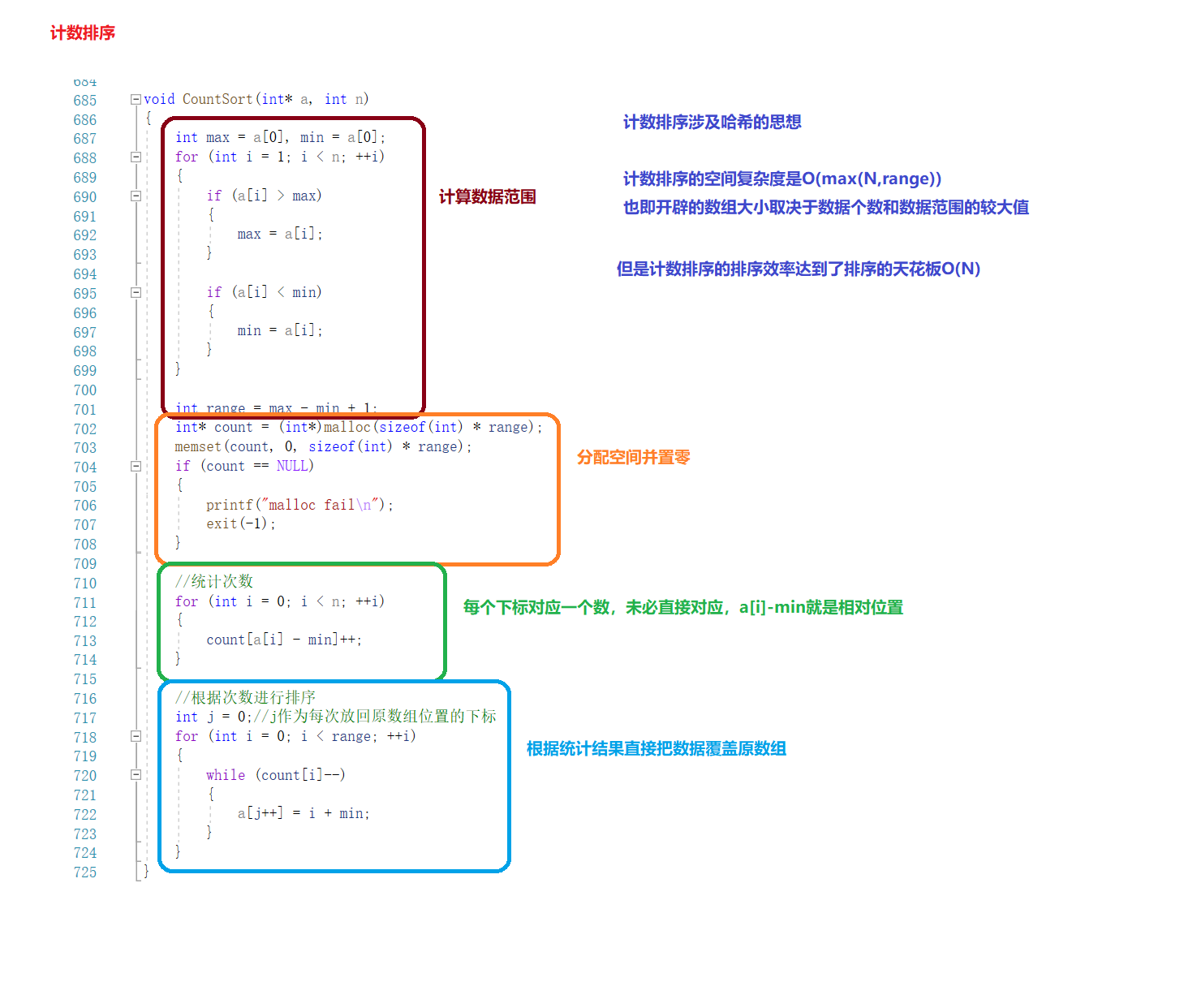1197x1008 pixels.
Task: Click the 'a[j++] = i + min;' statement
Action: [x=304, y=813]
